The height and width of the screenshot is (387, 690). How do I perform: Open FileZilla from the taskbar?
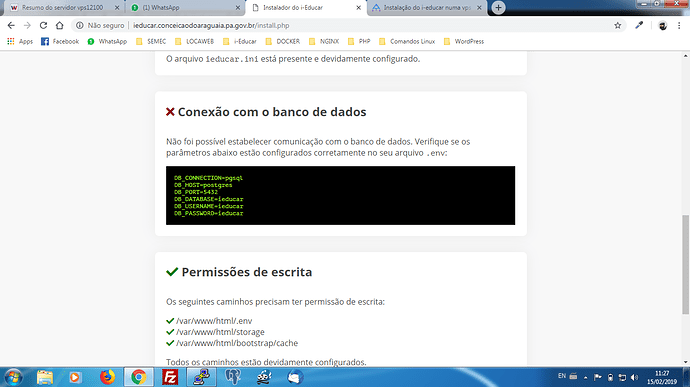click(170, 377)
